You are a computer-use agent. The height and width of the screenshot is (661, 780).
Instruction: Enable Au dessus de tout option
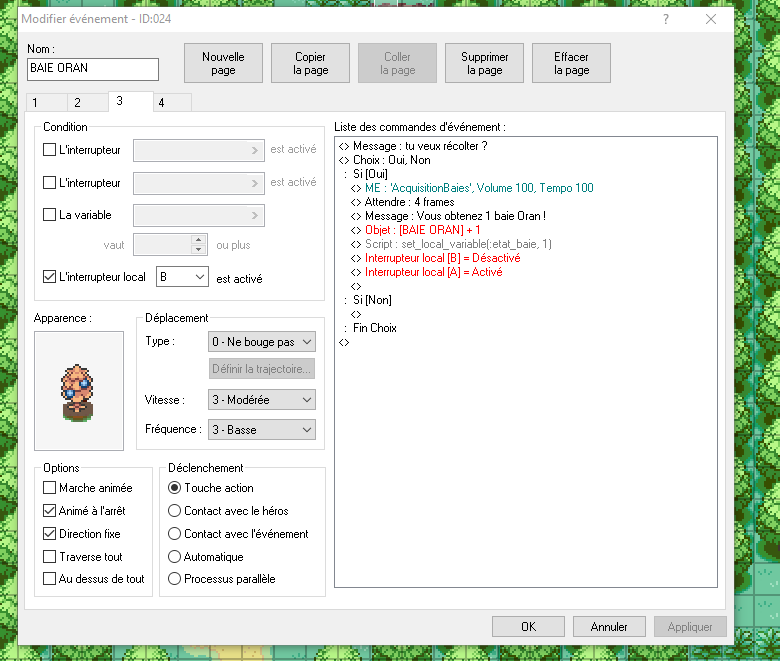pyautogui.click(x=49, y=578)
